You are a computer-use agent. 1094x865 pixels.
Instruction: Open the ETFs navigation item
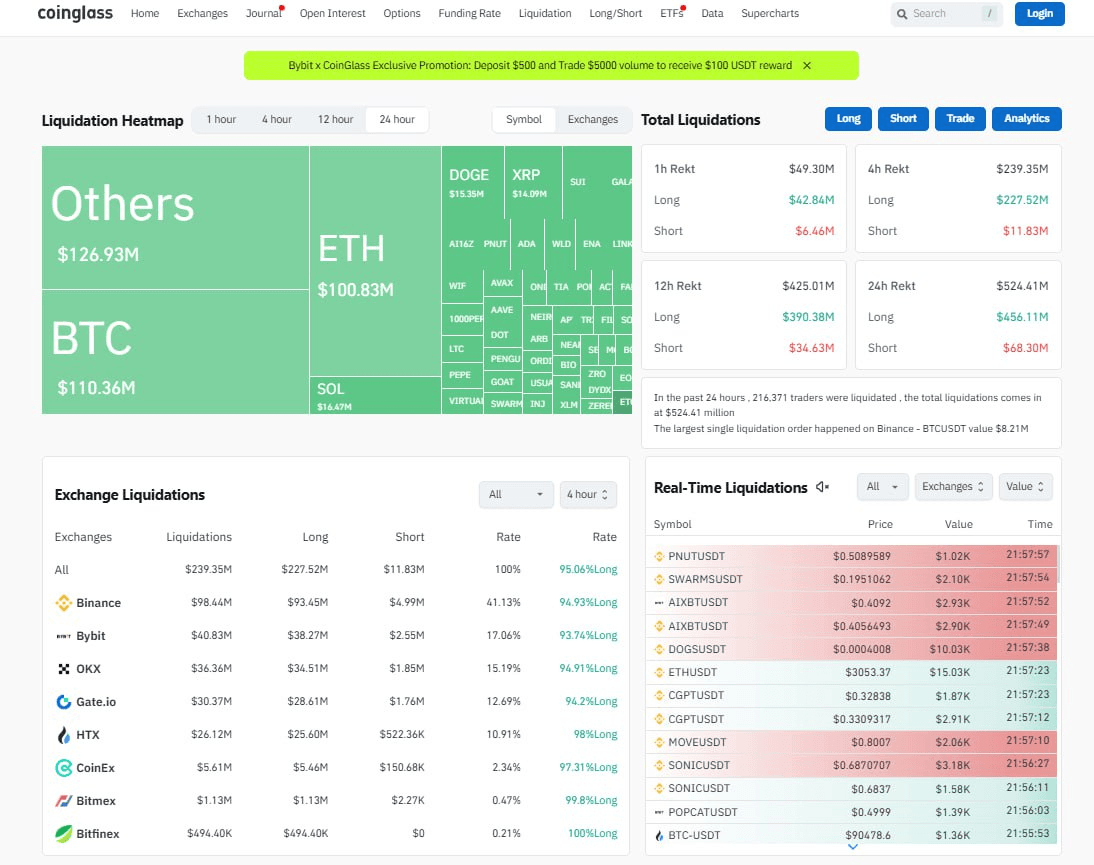click(x=672, y=13)
